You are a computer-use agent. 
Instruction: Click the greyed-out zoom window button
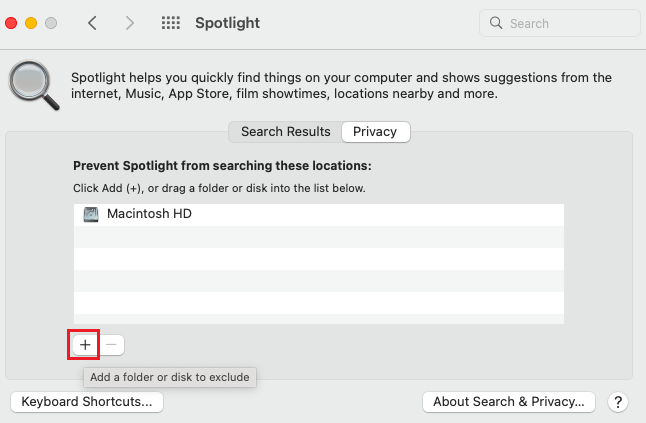51,23
